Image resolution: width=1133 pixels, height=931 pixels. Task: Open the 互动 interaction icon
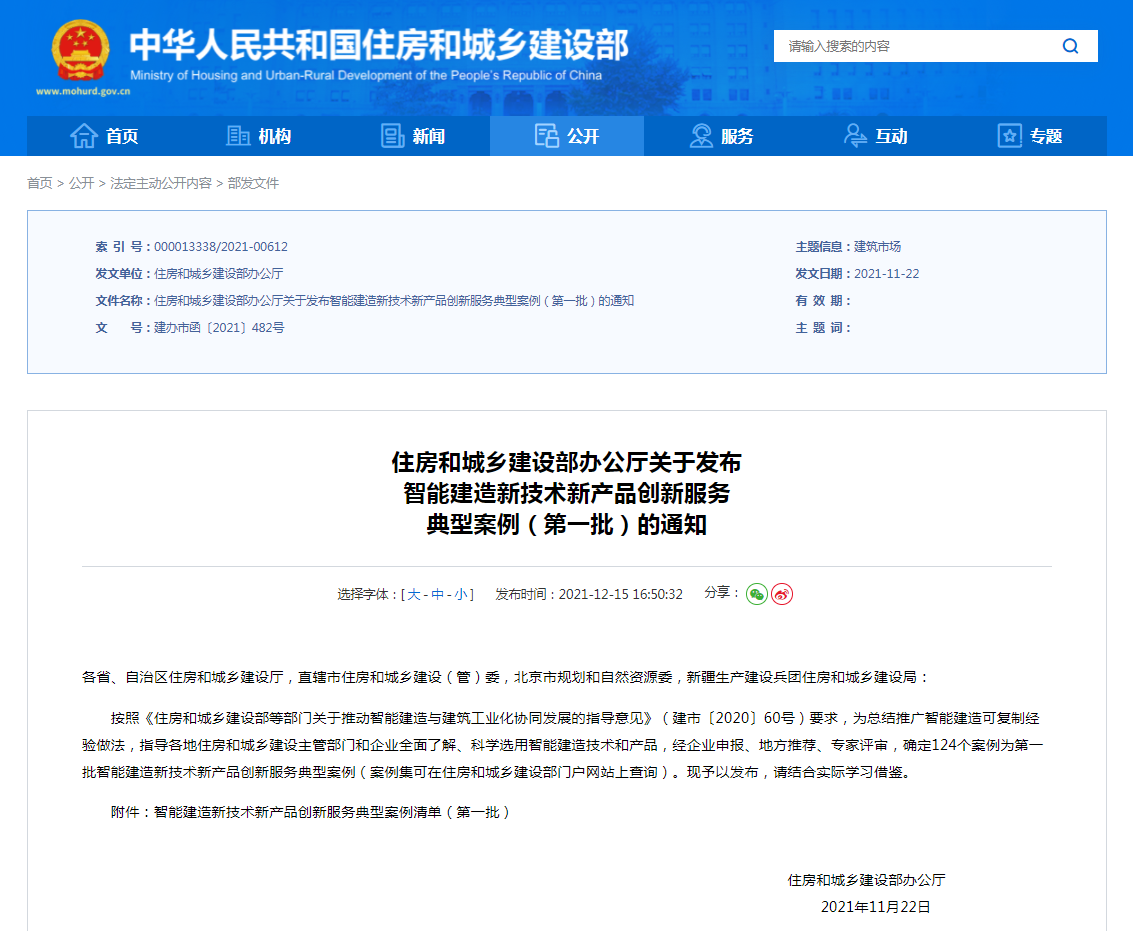[853, 136]
